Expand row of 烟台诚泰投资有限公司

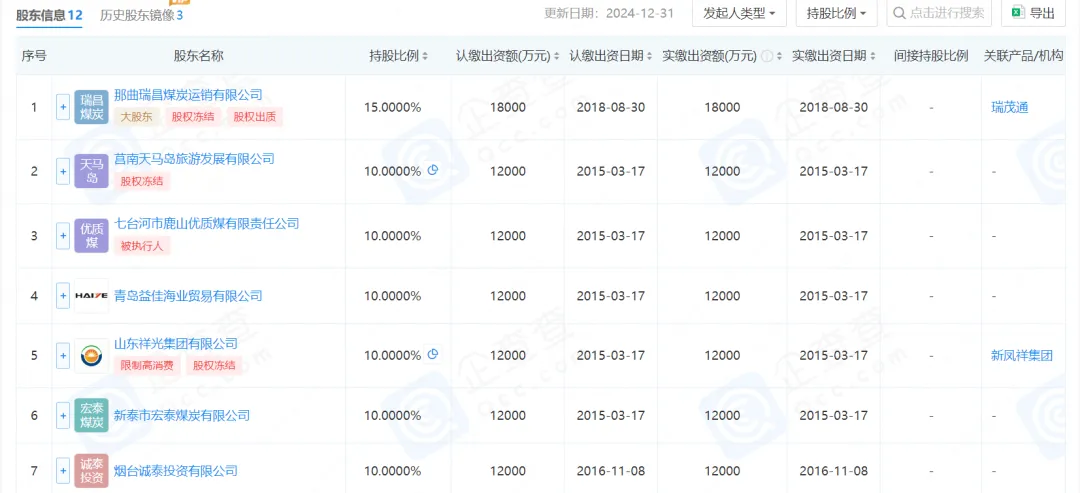click(63, 471)
